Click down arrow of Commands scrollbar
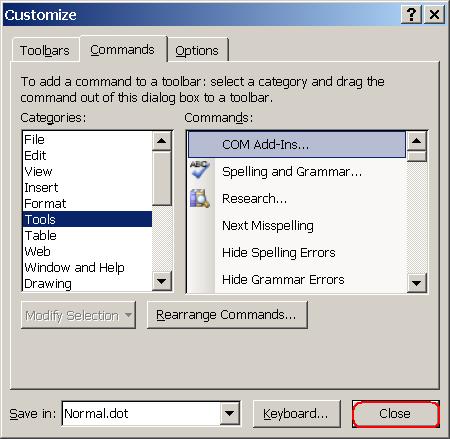The height and width of the screenshot is (439, 450). 416,283
